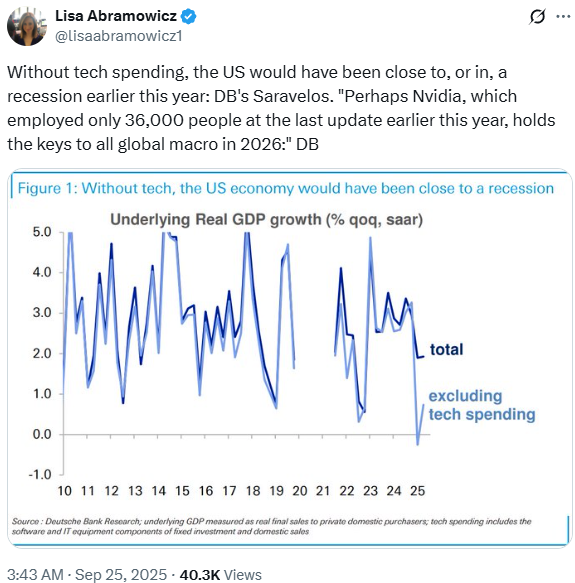Click the year 25 x-axis label
Viewport: 575px width, 583px height.
pos(417,491)
